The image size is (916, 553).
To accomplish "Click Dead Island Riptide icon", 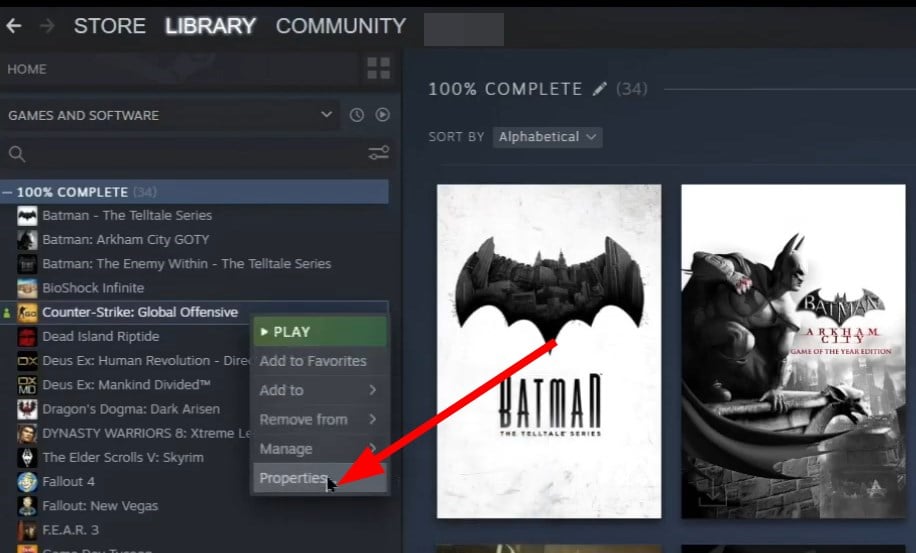I will tap(27, 336).
